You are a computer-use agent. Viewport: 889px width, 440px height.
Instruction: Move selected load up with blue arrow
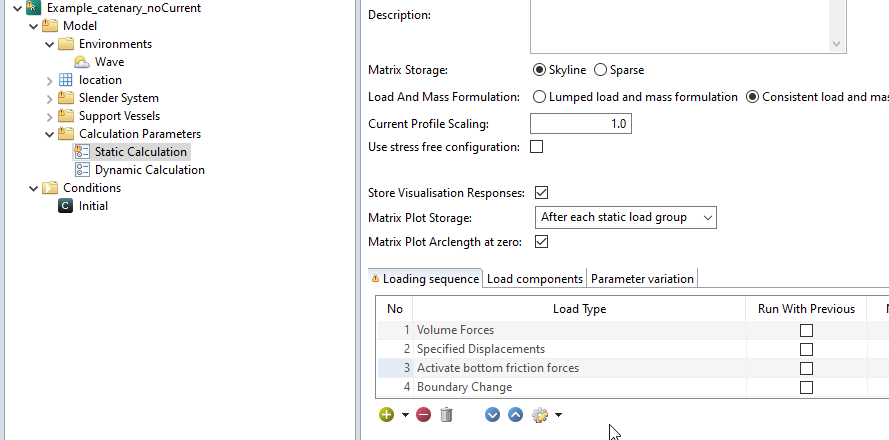click(x=515, y=414)
